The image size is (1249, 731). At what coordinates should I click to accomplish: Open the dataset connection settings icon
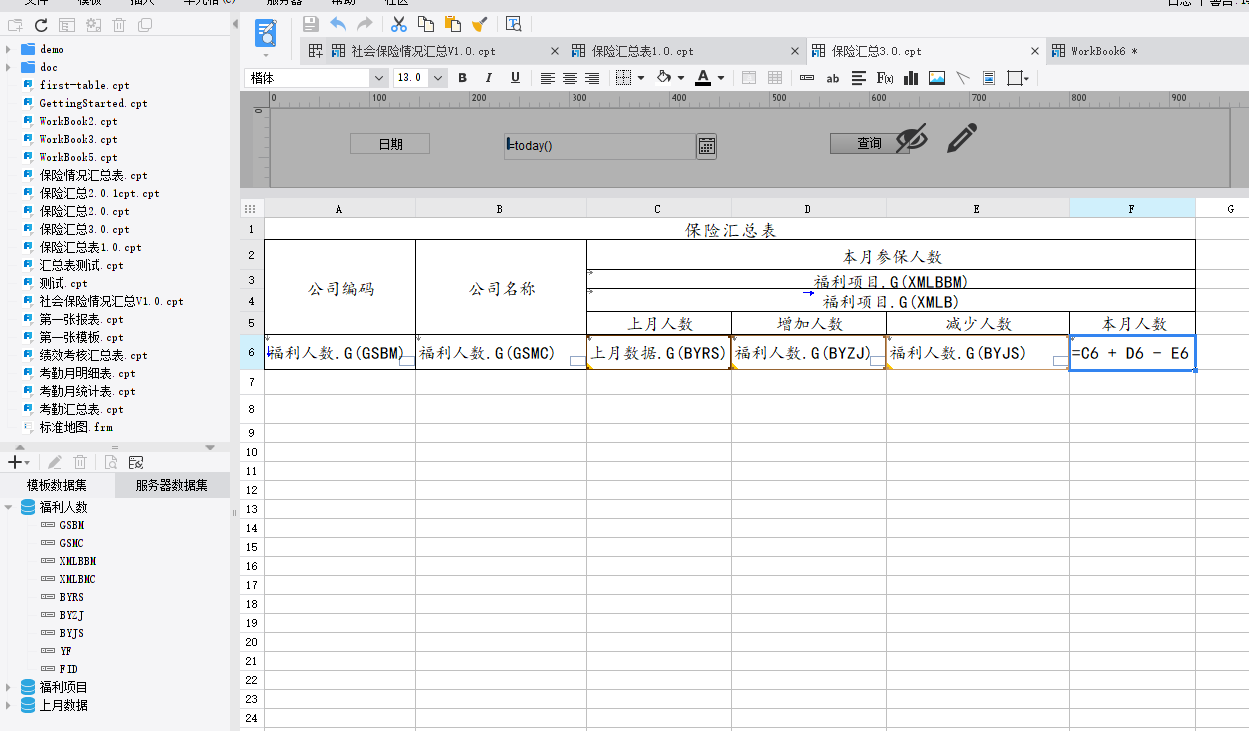tap(136, 462)
